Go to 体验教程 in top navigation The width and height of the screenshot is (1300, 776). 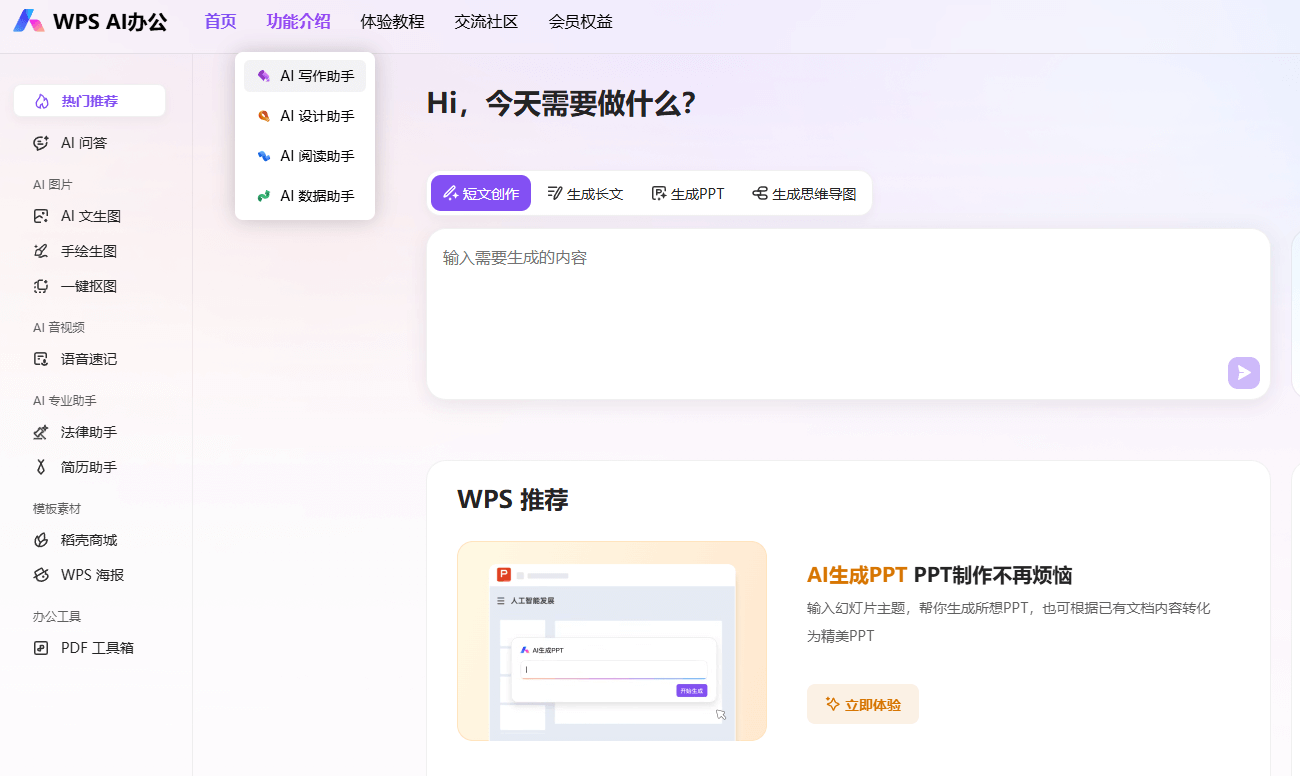(x=392, y=22)
